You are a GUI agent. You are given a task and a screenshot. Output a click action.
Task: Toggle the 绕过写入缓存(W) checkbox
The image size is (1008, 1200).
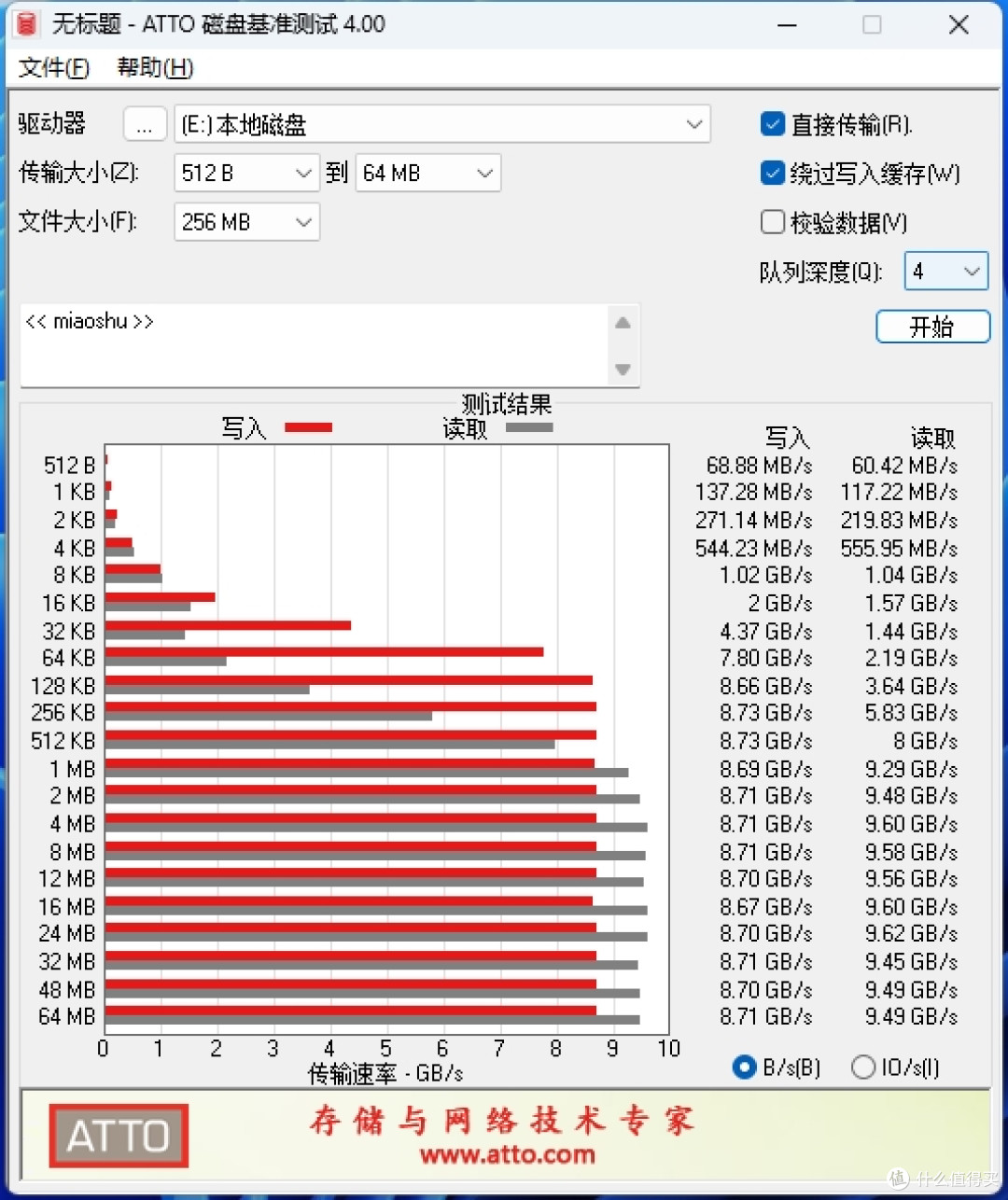coord(773,173)
